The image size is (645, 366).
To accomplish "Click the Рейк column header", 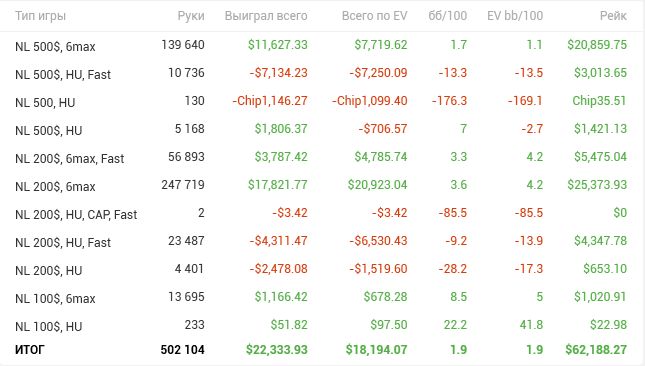I will (x=613, y=16).
